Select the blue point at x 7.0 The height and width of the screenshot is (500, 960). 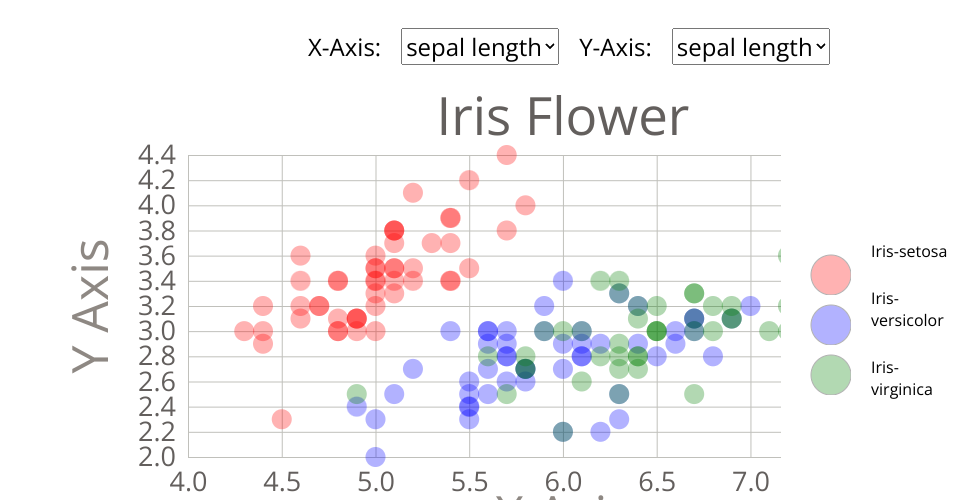pyautogui.click(x=750, y=306)
